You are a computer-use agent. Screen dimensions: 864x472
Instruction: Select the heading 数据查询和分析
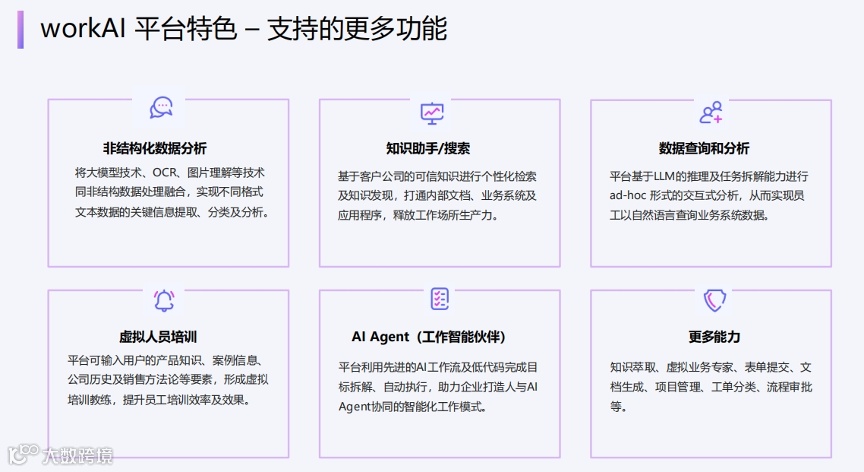pos(704,148)
